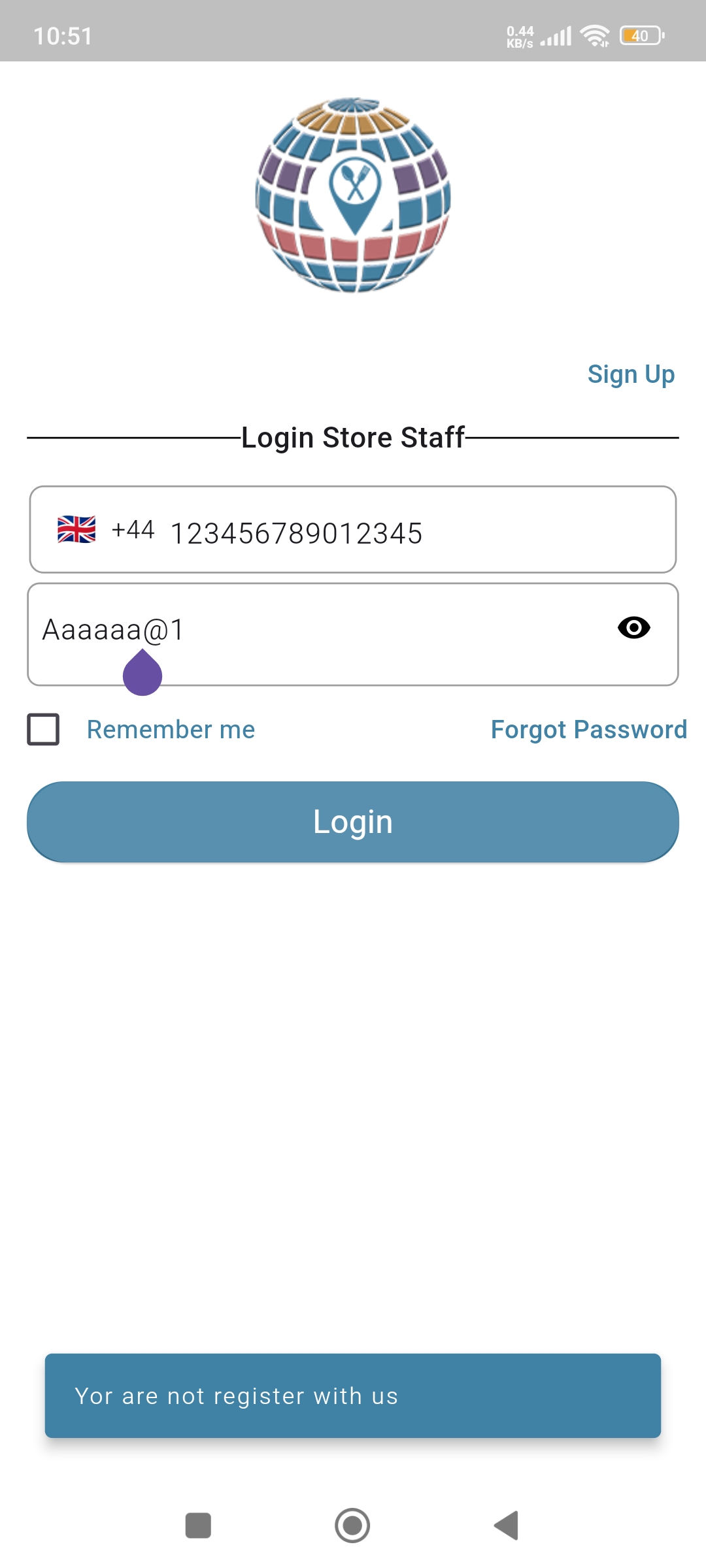
Task: Tap the "not register" snackbar message
Action: (353, 1396)
